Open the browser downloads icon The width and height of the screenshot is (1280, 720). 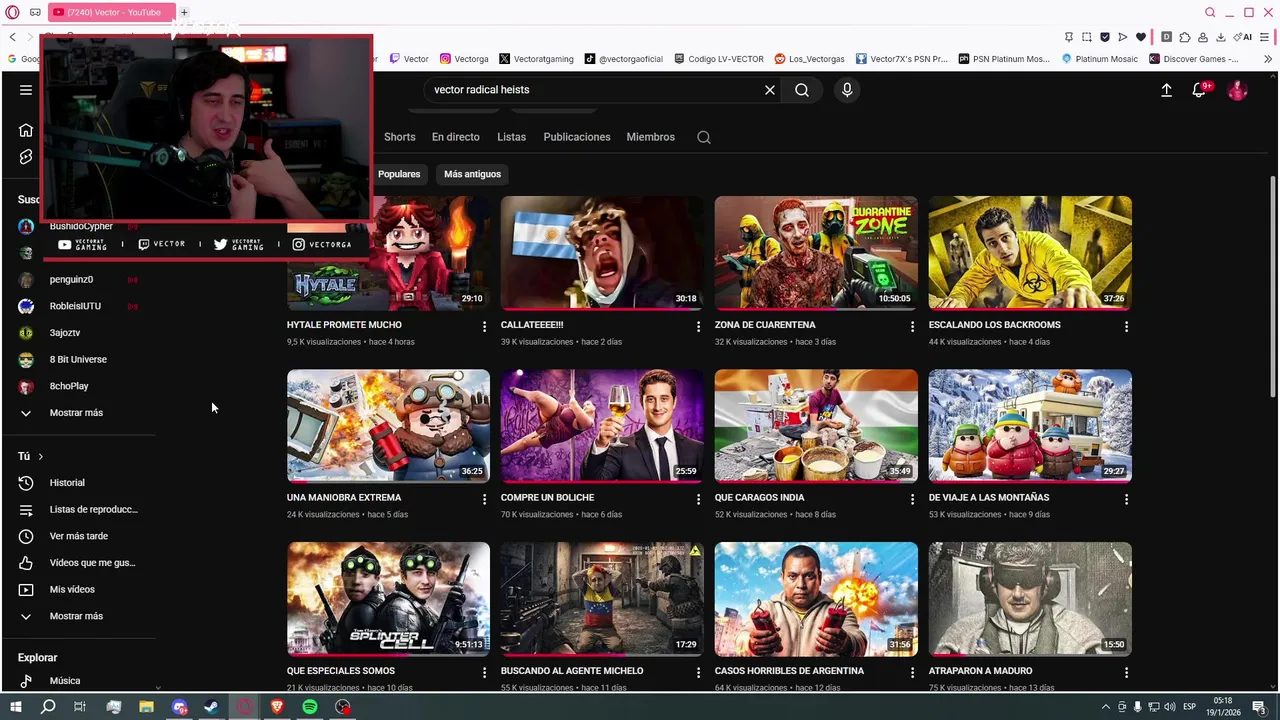pyautogui.click(x=1221, y=37)
